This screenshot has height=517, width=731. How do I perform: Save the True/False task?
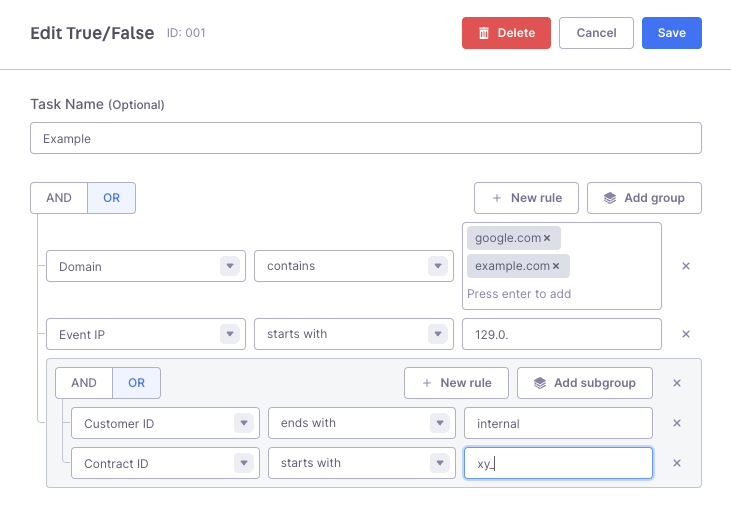(671, 33)
